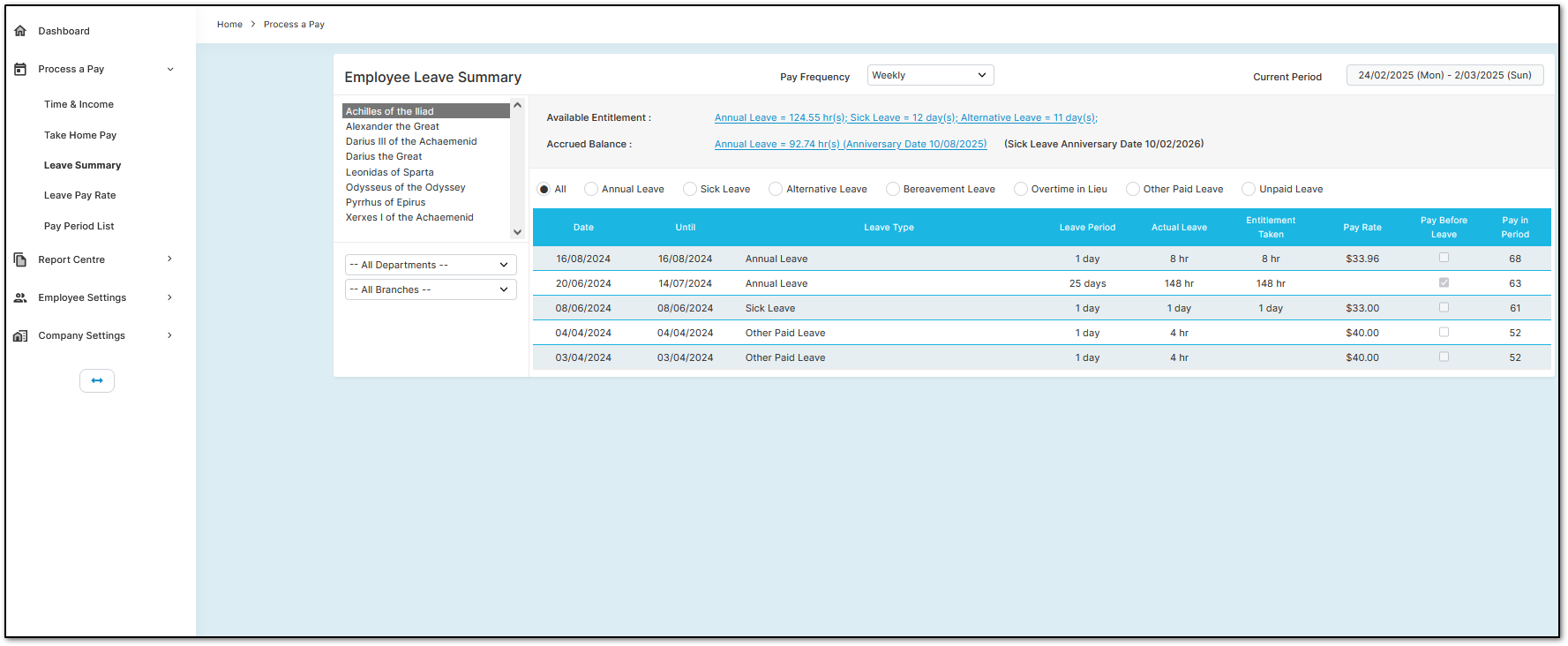The width and height of the screenshot is (1568, 646).
Task: Open the Current Period date selector
Action: pos(1444,75)
